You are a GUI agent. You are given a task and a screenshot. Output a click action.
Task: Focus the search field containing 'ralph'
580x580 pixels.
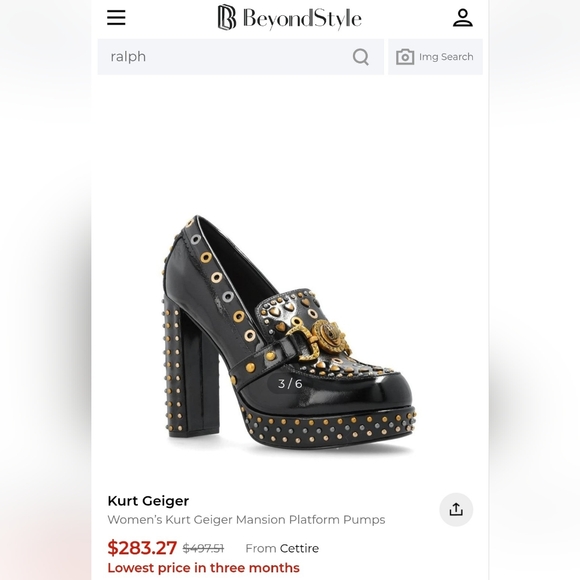pos(240,57)
